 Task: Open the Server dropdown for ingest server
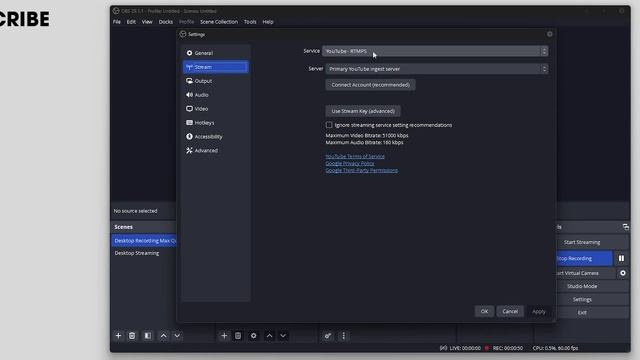point(437,69)
